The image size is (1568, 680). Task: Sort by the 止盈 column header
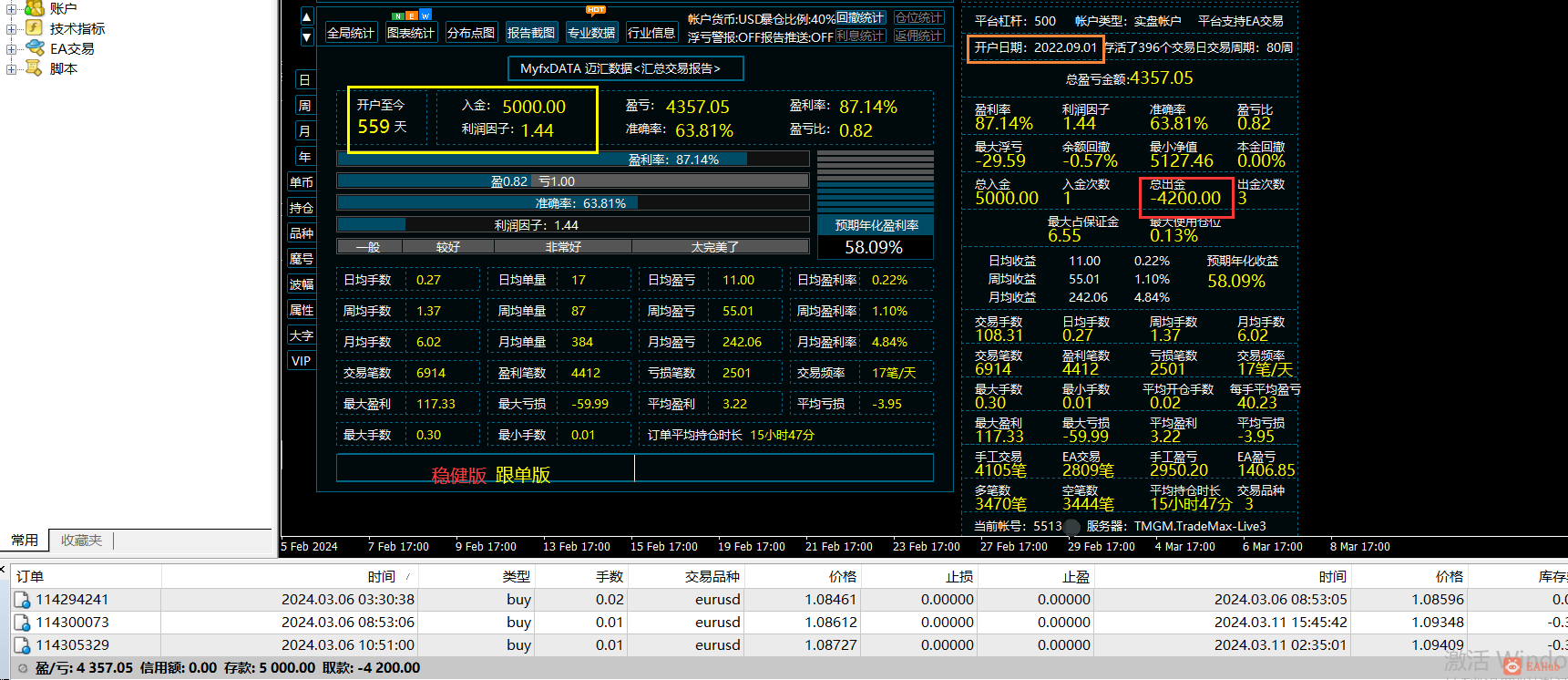point(1036,577)
